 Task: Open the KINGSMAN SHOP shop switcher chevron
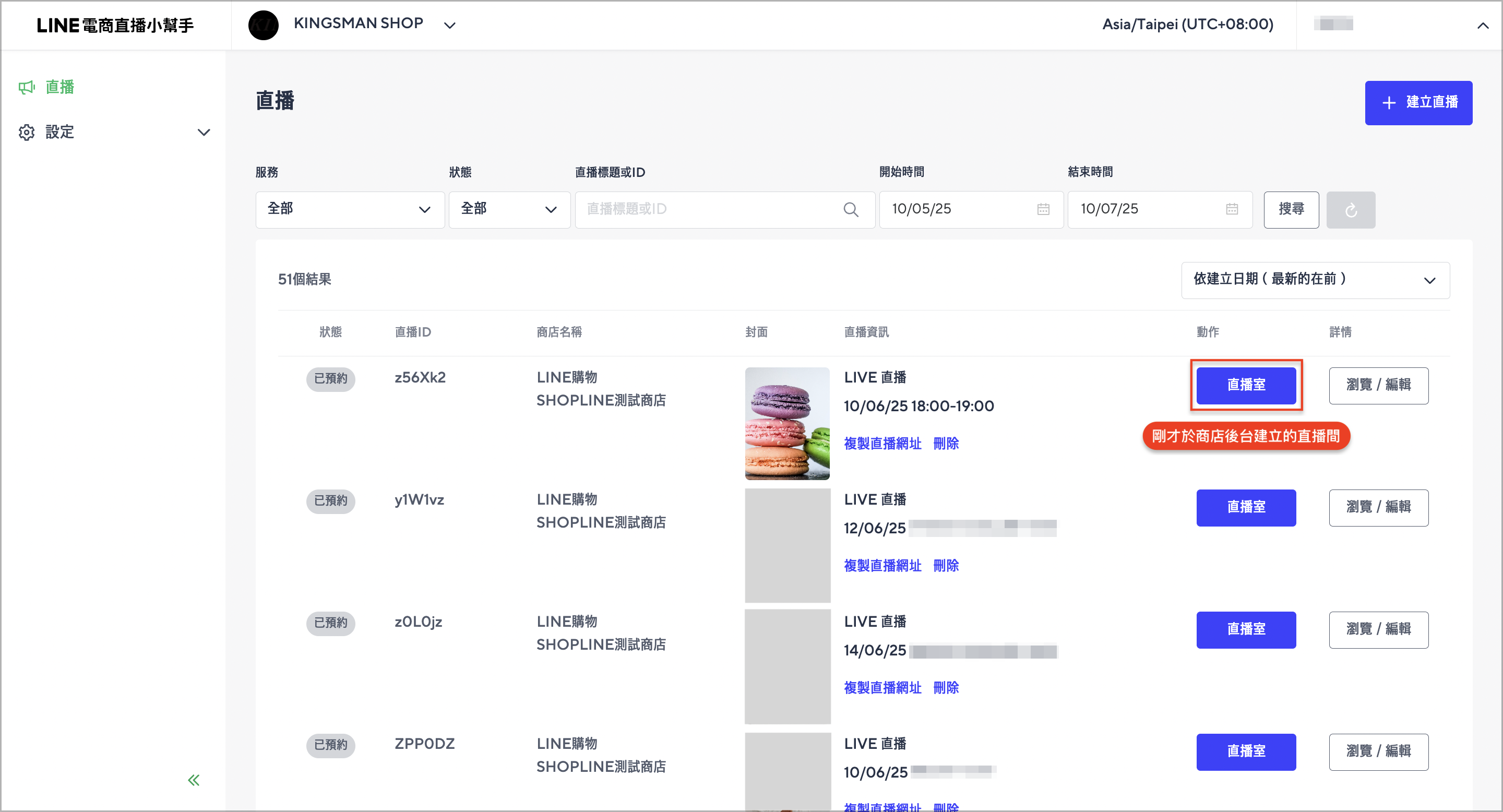pos(449,25)
